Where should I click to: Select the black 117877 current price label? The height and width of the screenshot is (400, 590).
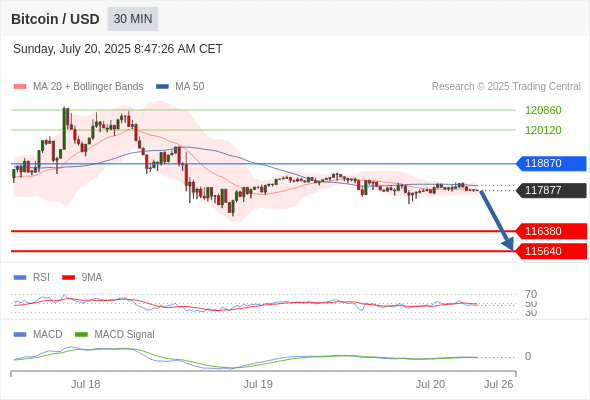(x=551, y=190)
